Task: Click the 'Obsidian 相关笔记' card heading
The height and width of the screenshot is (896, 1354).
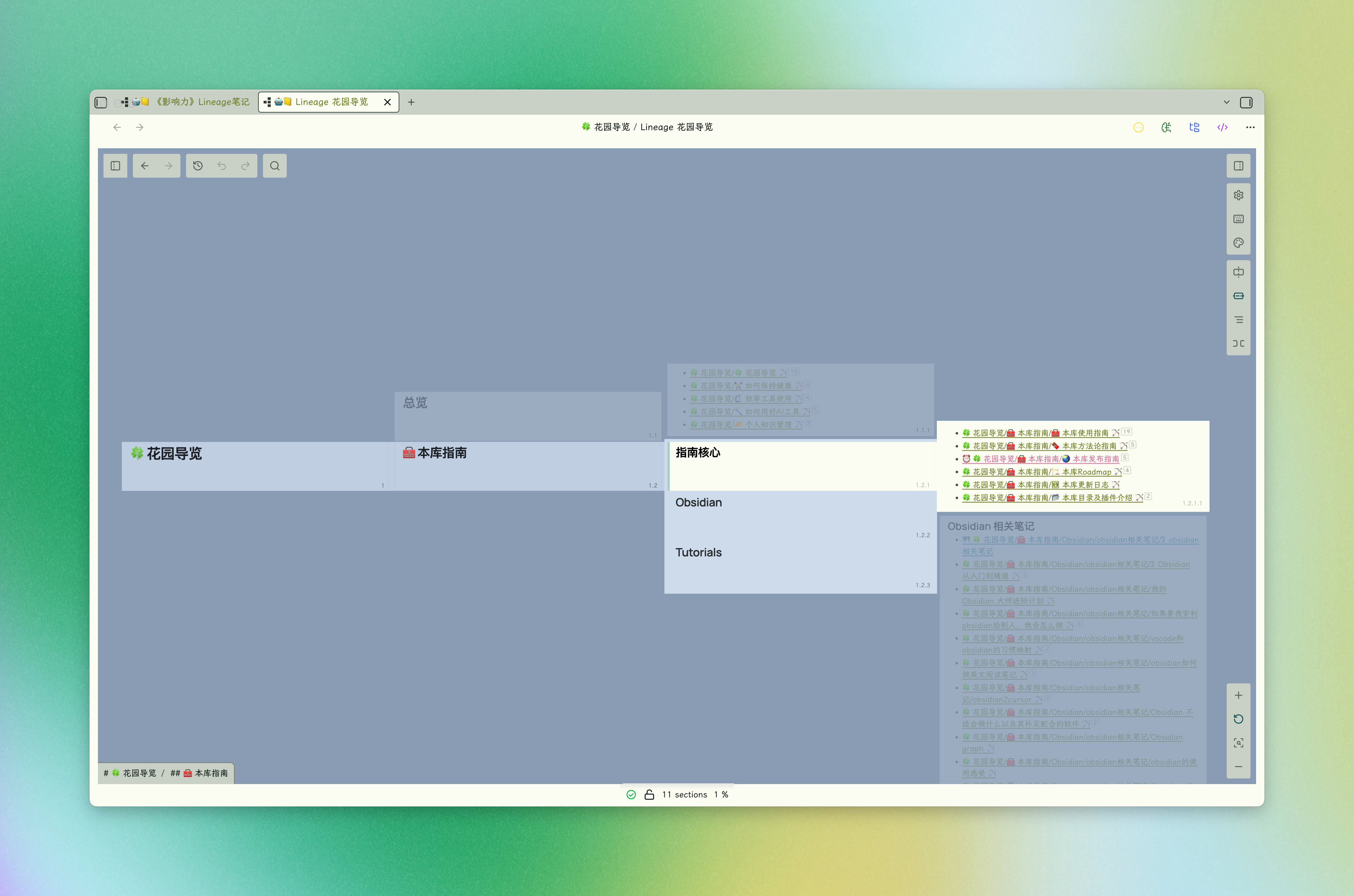Action: (x=991, y=526)
